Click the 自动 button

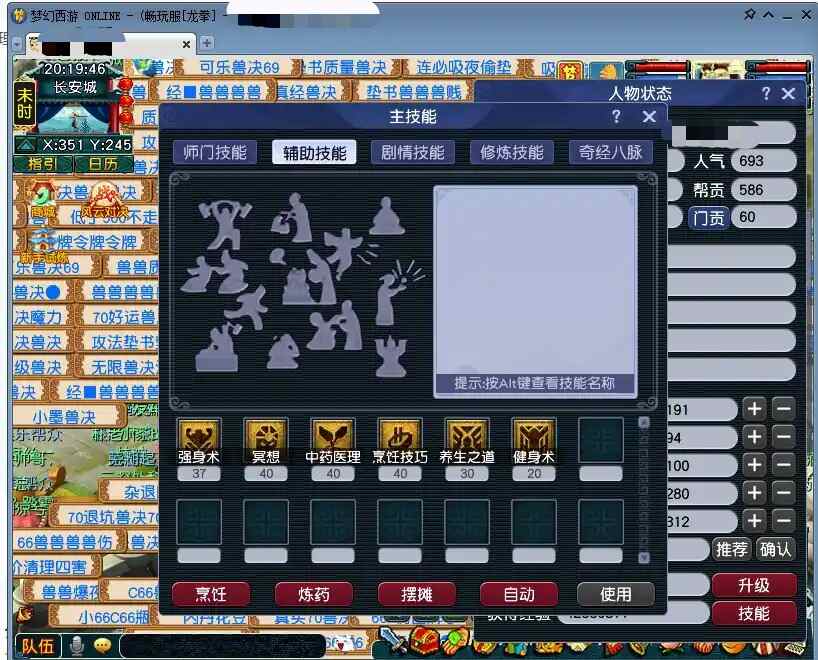519,594
